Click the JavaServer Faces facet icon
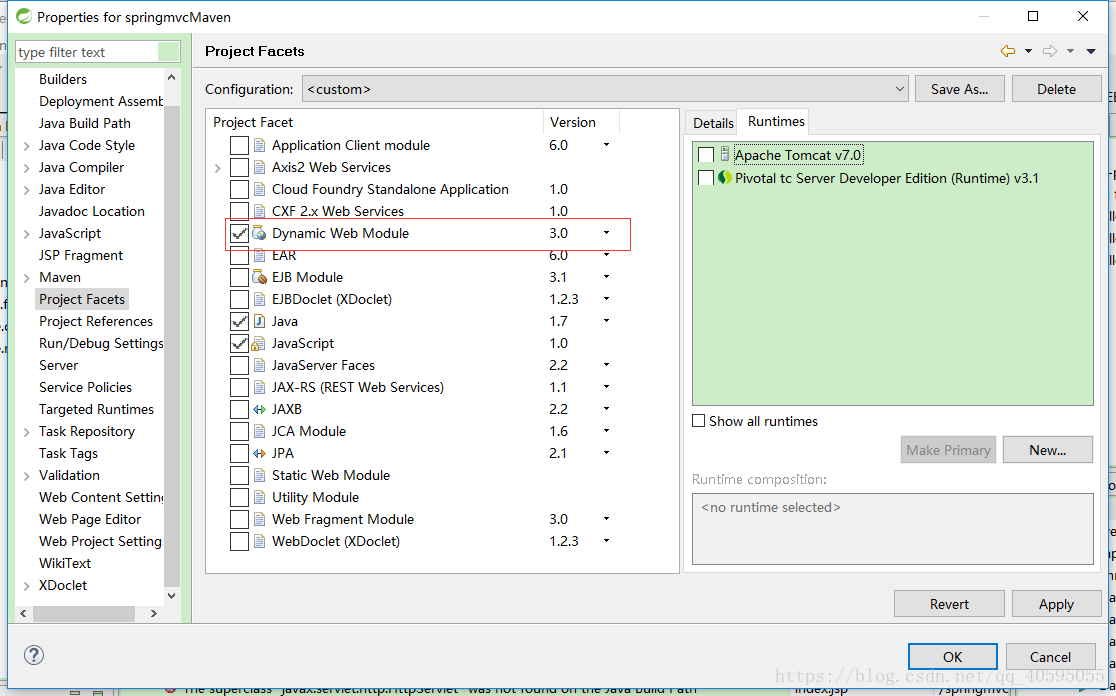1116x696 pixels. coord(259,366)
